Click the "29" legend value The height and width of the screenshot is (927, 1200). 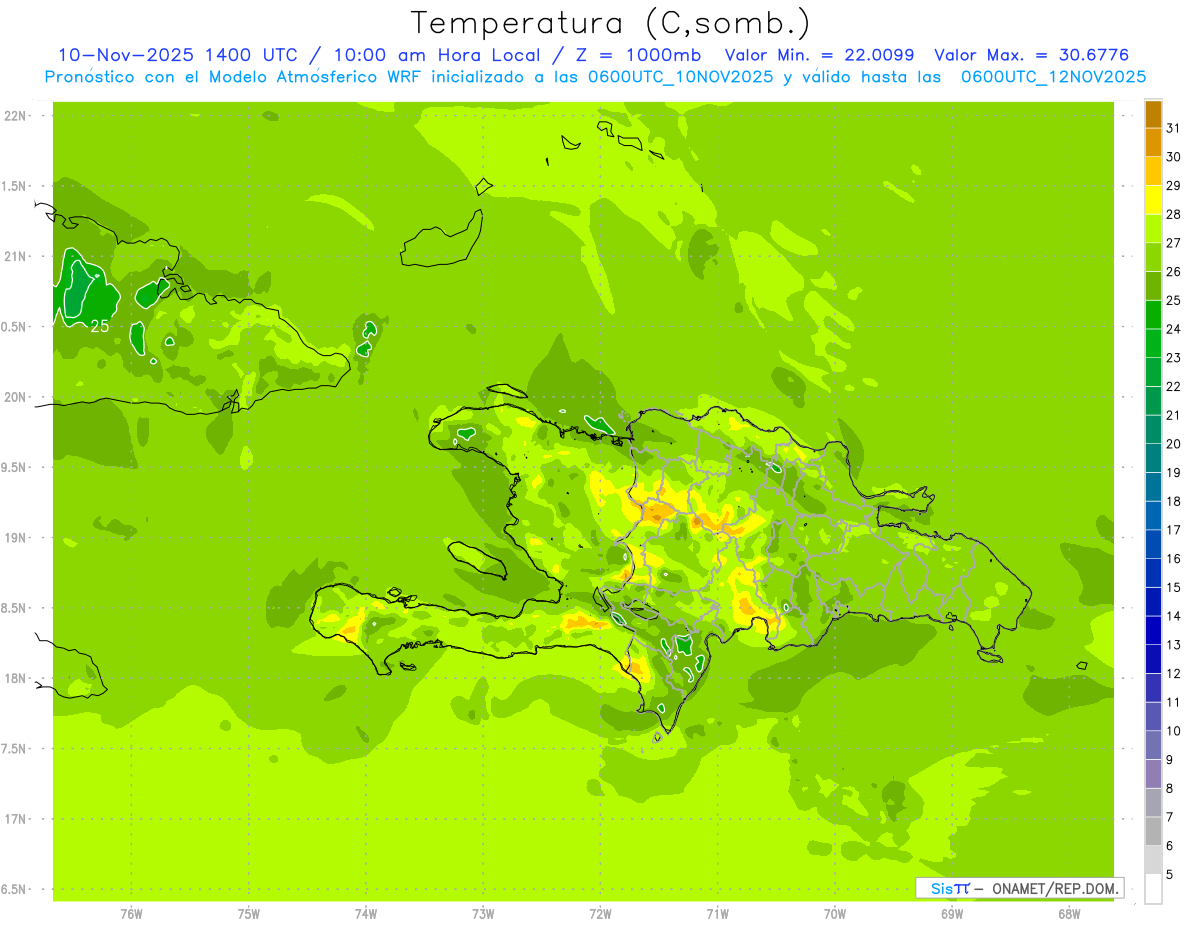(x=1173, y=185)
